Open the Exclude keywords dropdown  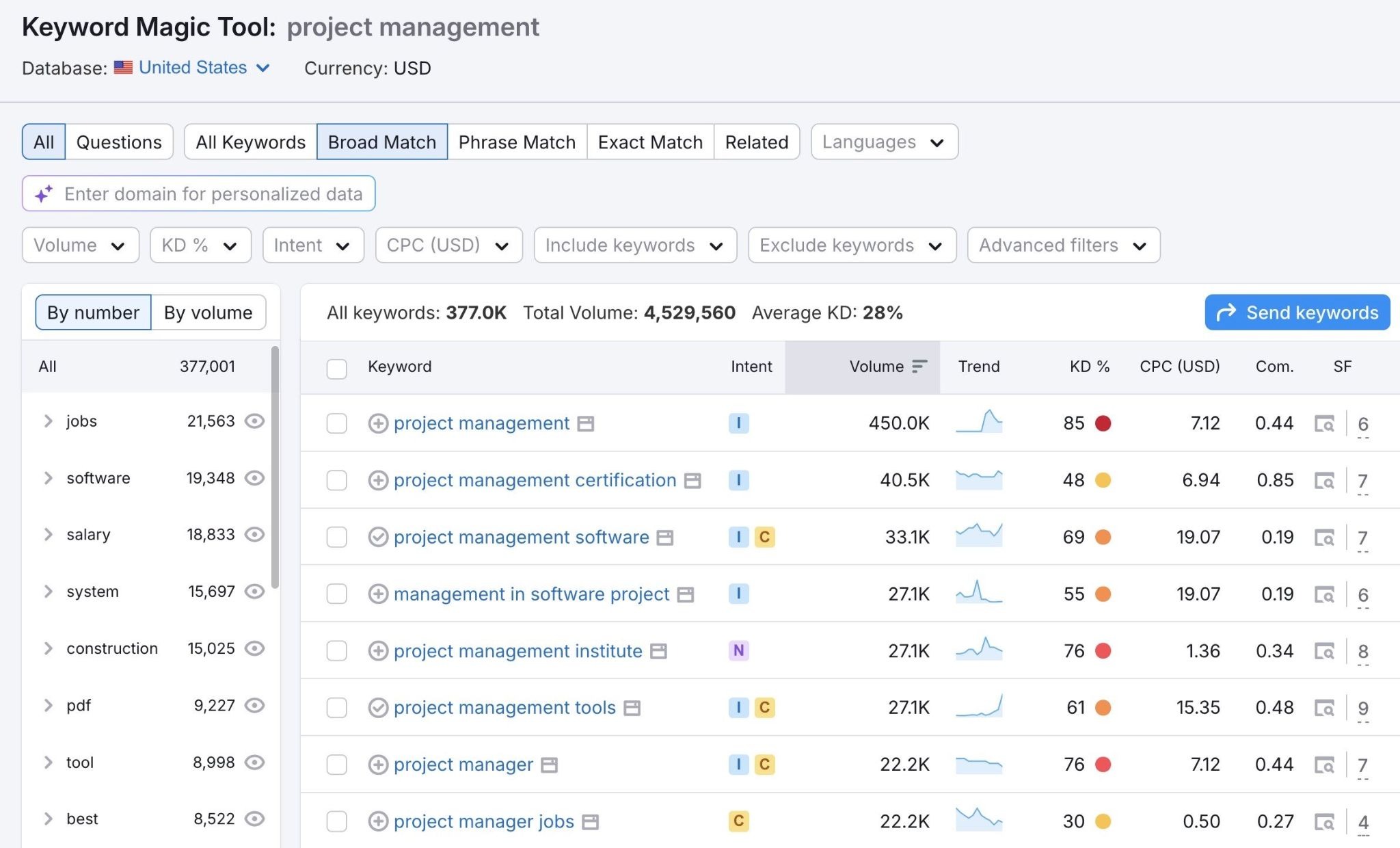pos(852,245)
